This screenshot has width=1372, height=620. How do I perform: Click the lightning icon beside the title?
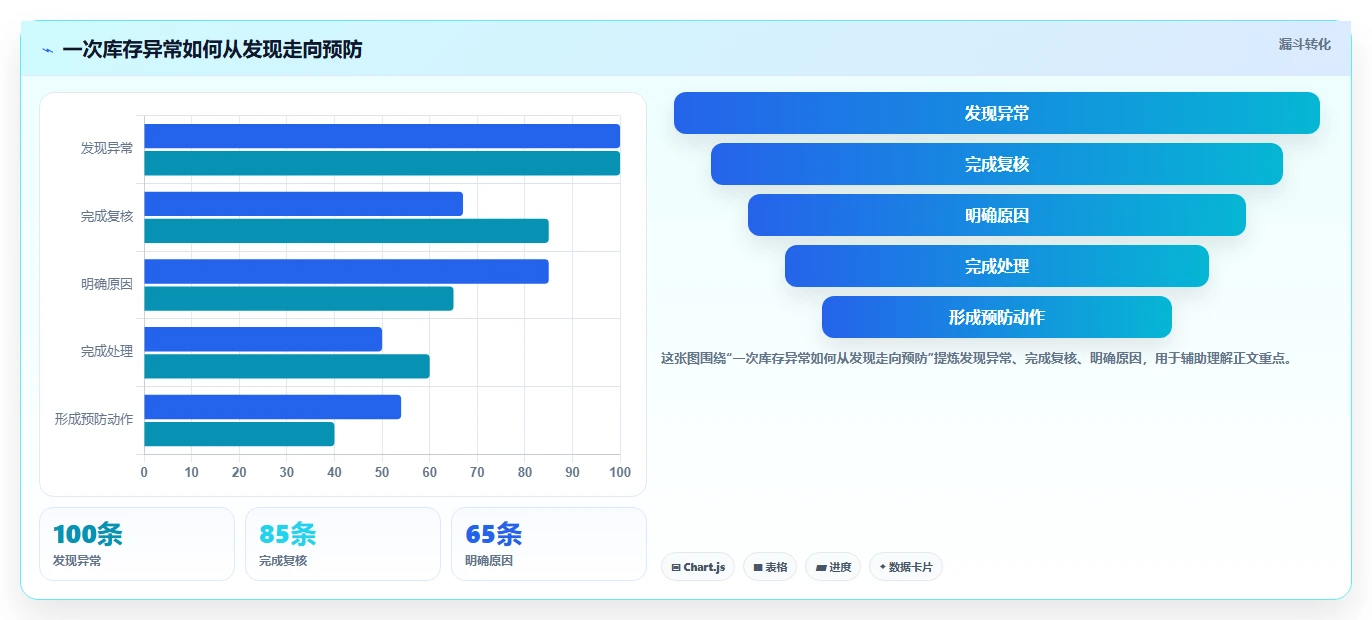[x=47, y=50]
